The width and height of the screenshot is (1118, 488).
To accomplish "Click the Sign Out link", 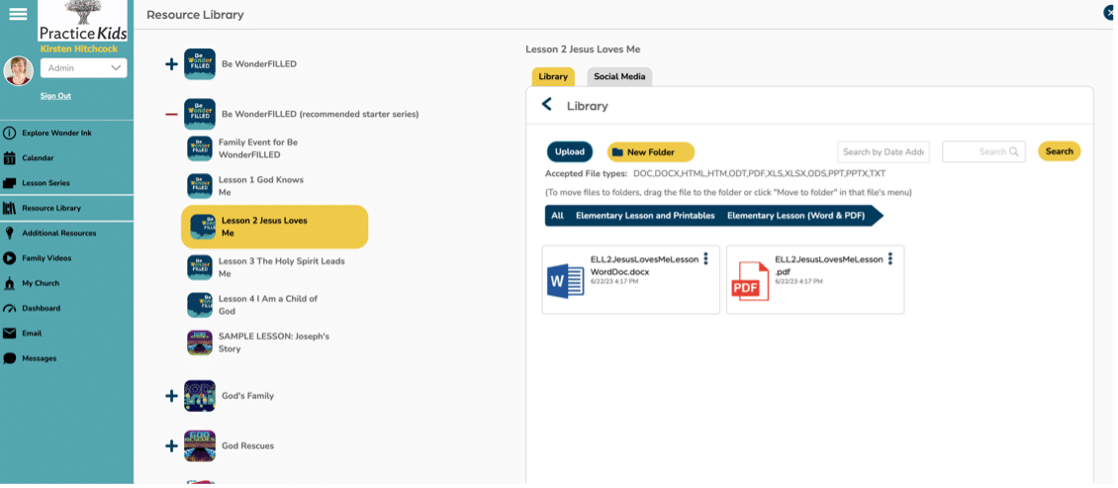I will (55, 96).
